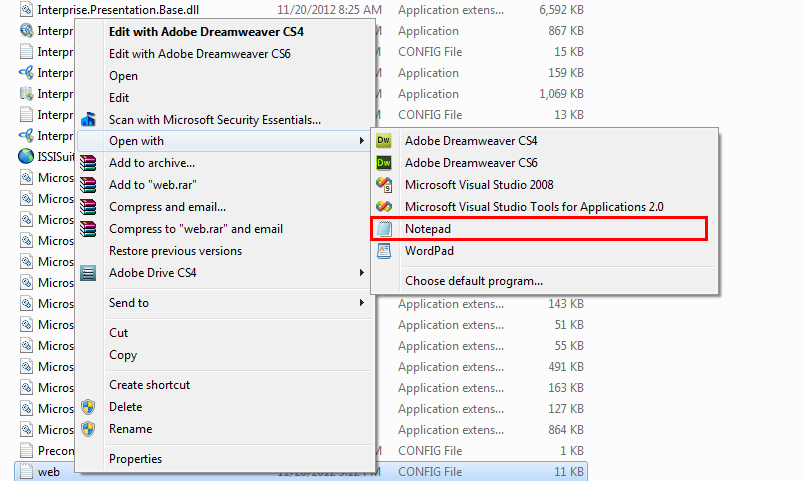
Task: Pick Microsoft Visual Studio Tools for Applications 2.0
Action: pyautogui.click(x=534, y=207)
